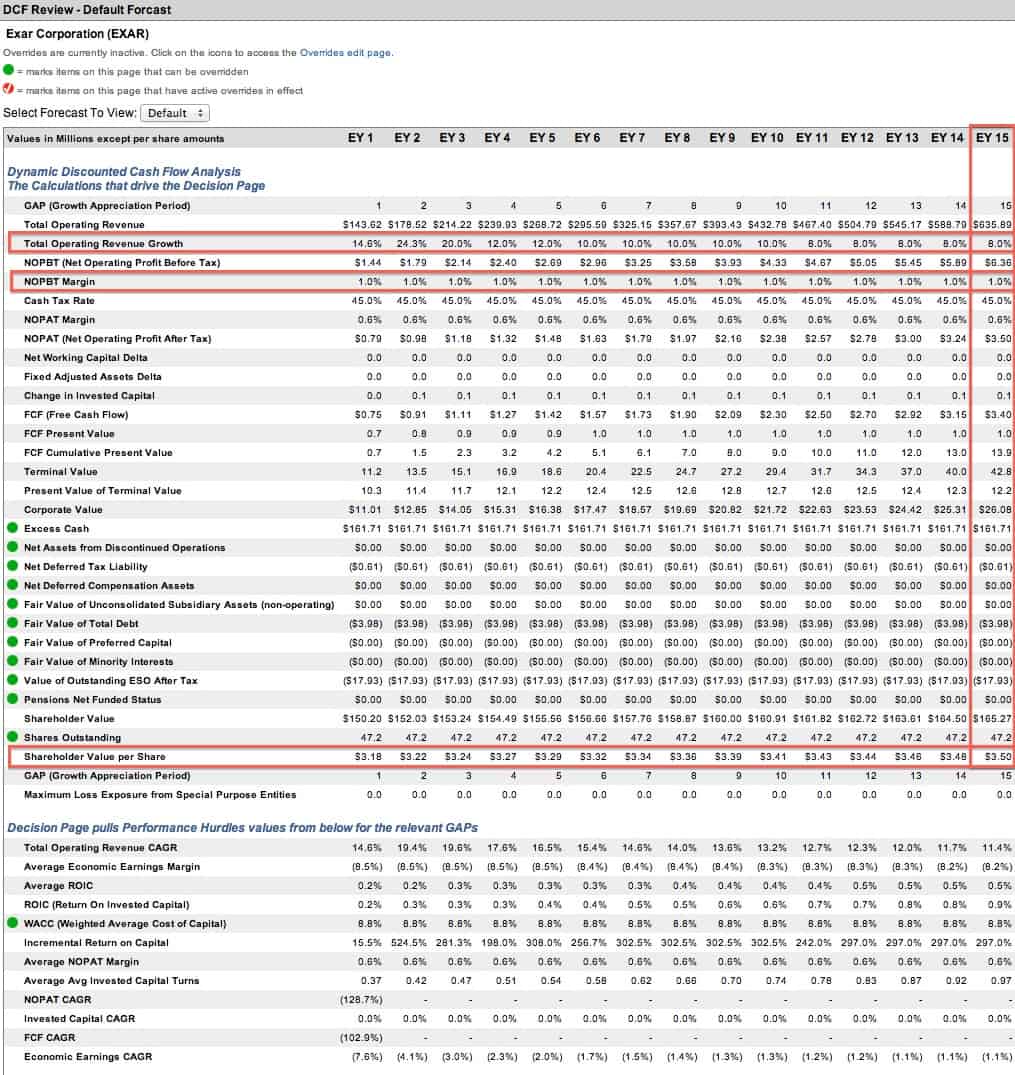The height and width of the screenshot is (1075, 1015).
Task: Click red legend icon for active overrides
Action: point(8,89)
